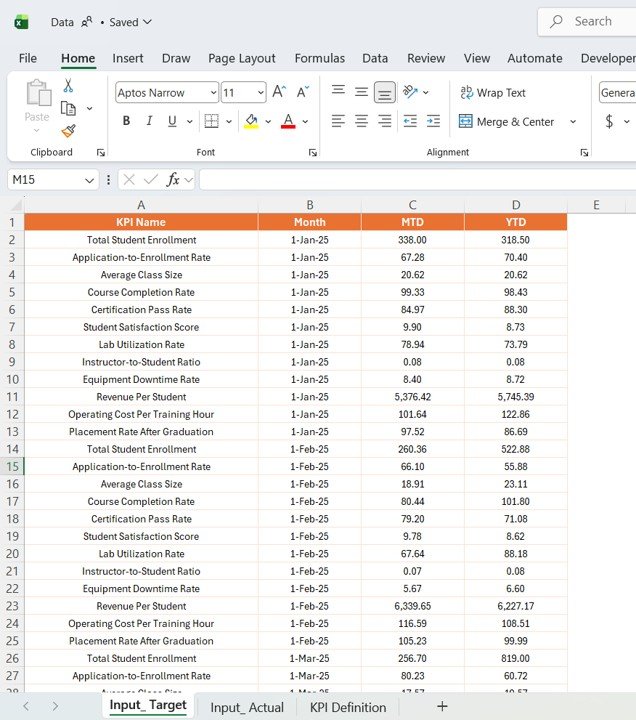The image size is (636, 720).
Task: Open the Borders dropdown arrow
Action: point(231,122)
